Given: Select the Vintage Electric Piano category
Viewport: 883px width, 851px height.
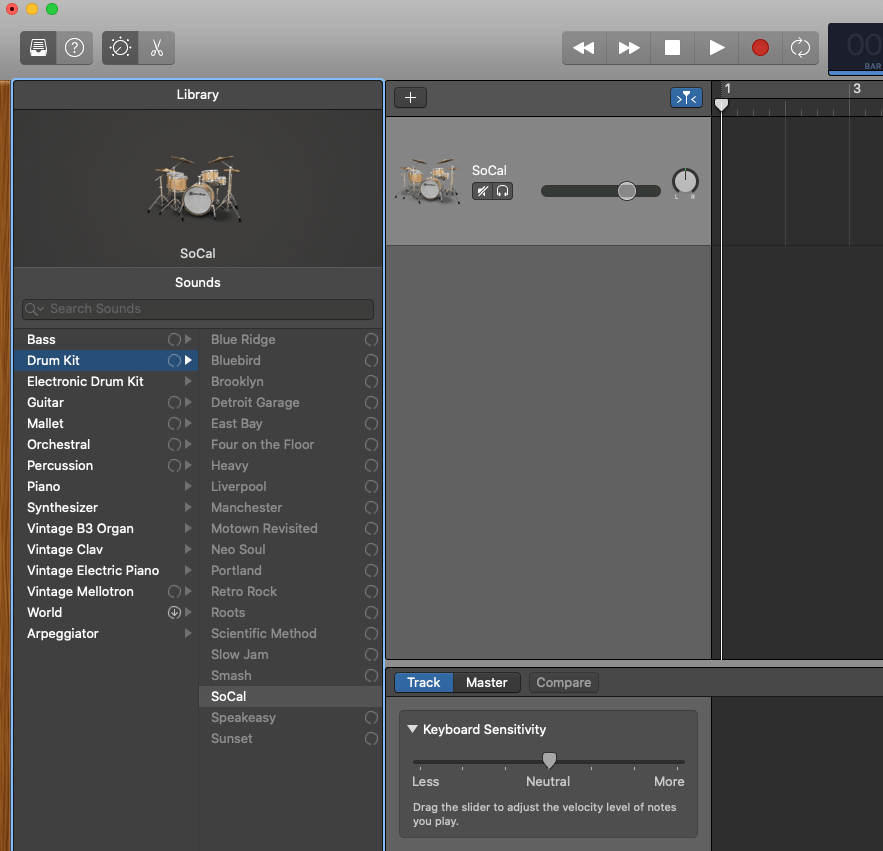Looking at the screenshot, I should click(106, 571).
